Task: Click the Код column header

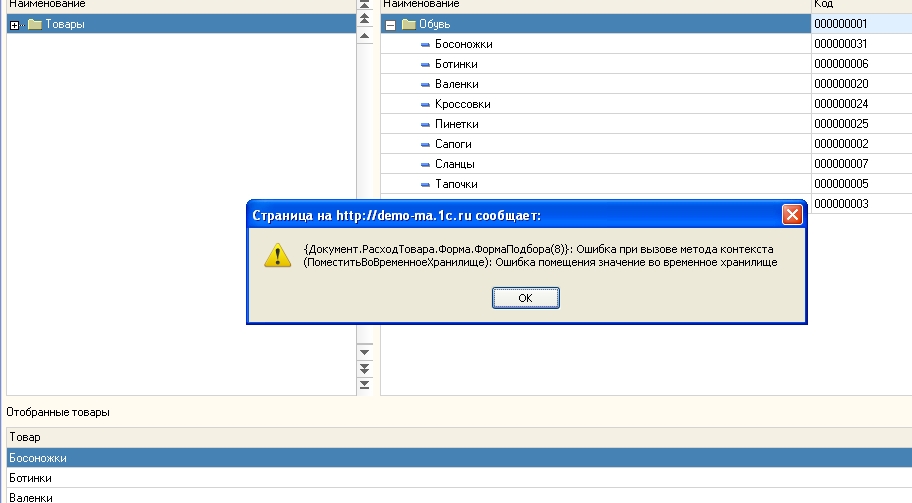Action: point(860,5)
